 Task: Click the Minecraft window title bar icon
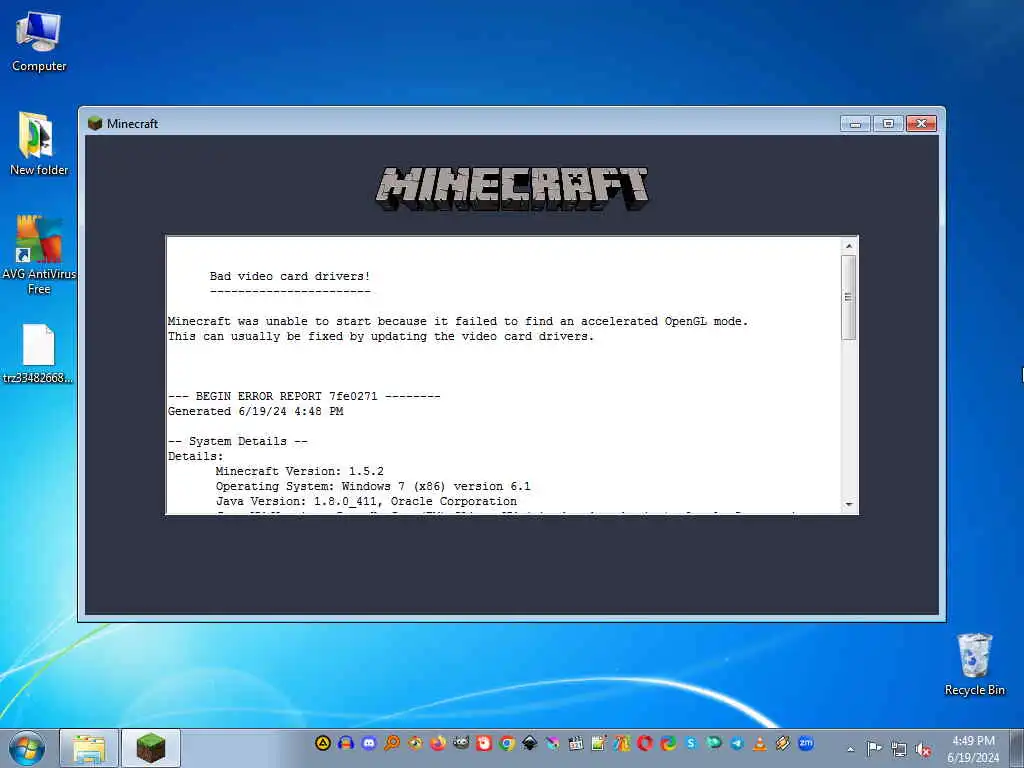95,123
